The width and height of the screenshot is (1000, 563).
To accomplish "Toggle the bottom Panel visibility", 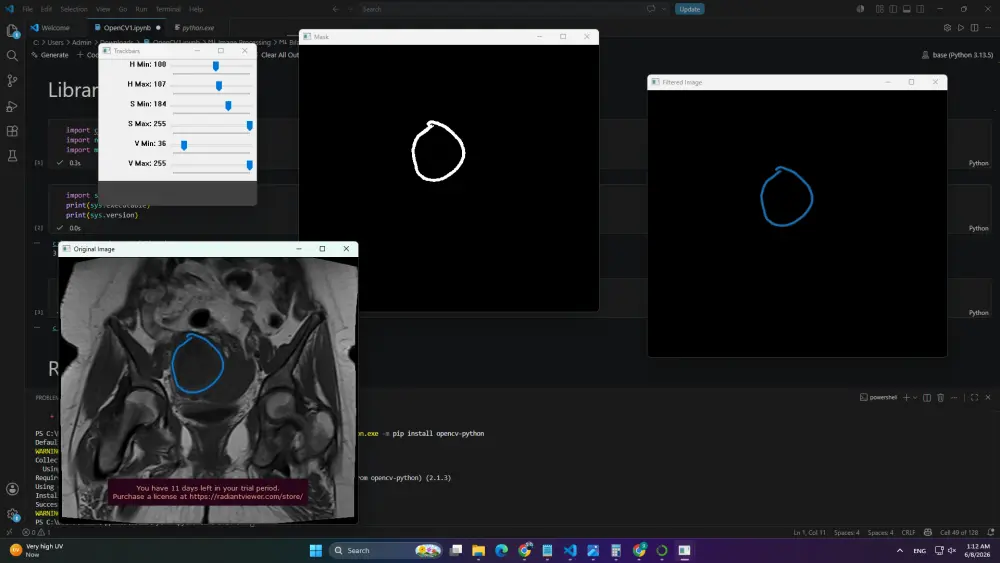I will [x=906, y=9].
